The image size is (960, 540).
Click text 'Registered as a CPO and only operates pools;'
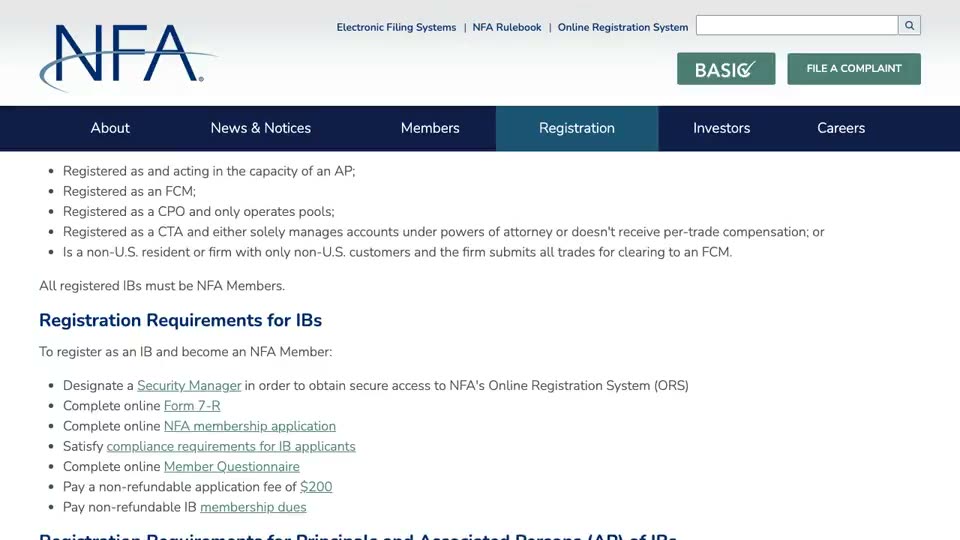(x=199, y=212)
